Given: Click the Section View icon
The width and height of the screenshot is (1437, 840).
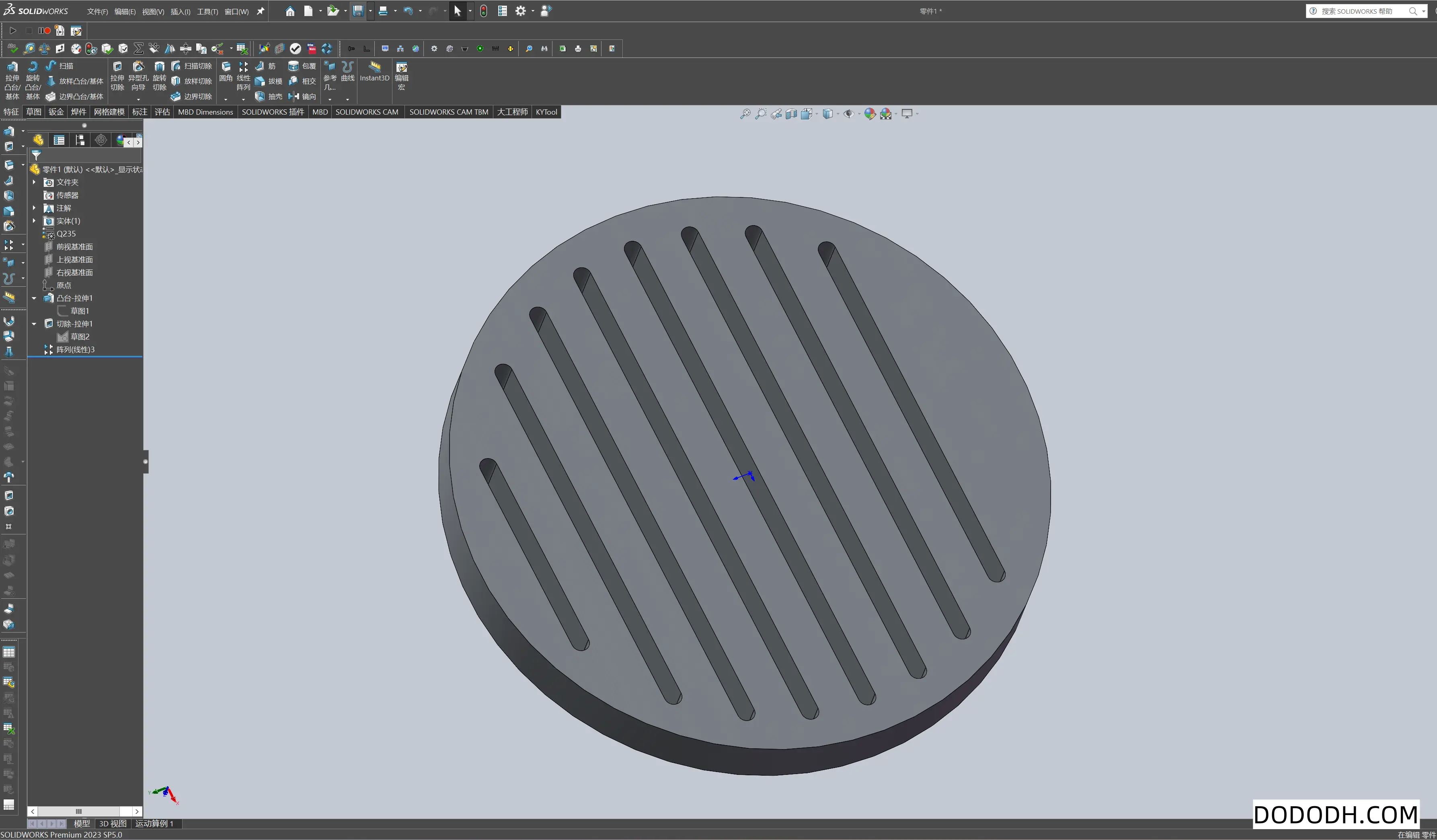Looking at the screenshot, I should point(791,114).
